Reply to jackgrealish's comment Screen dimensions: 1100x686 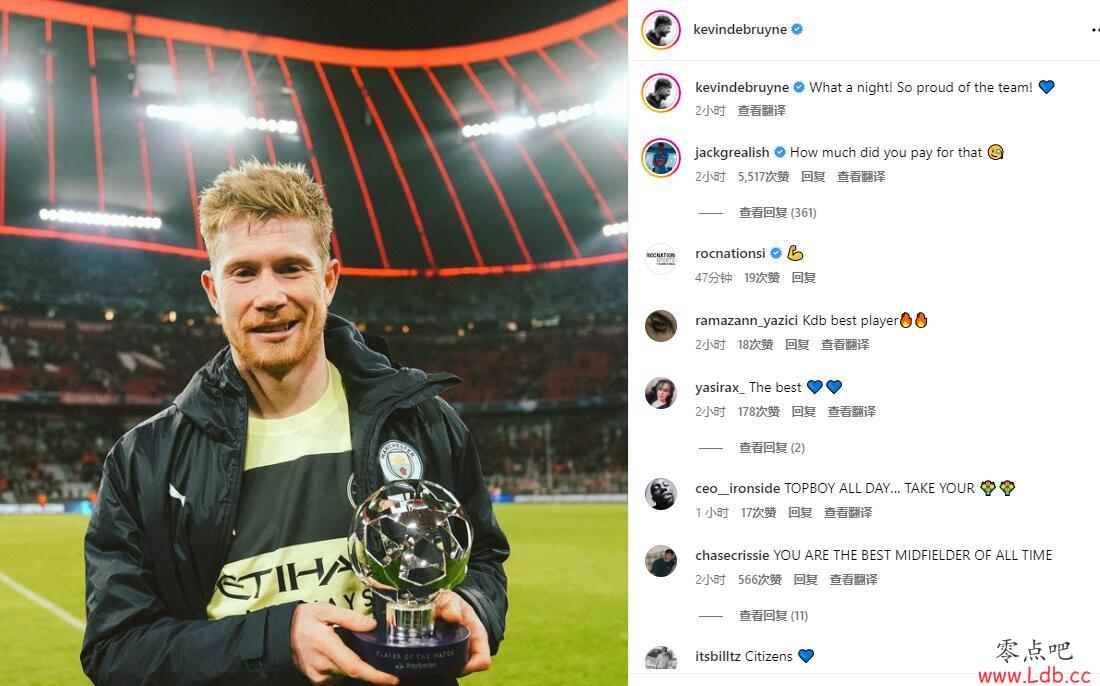click(813, 177)
